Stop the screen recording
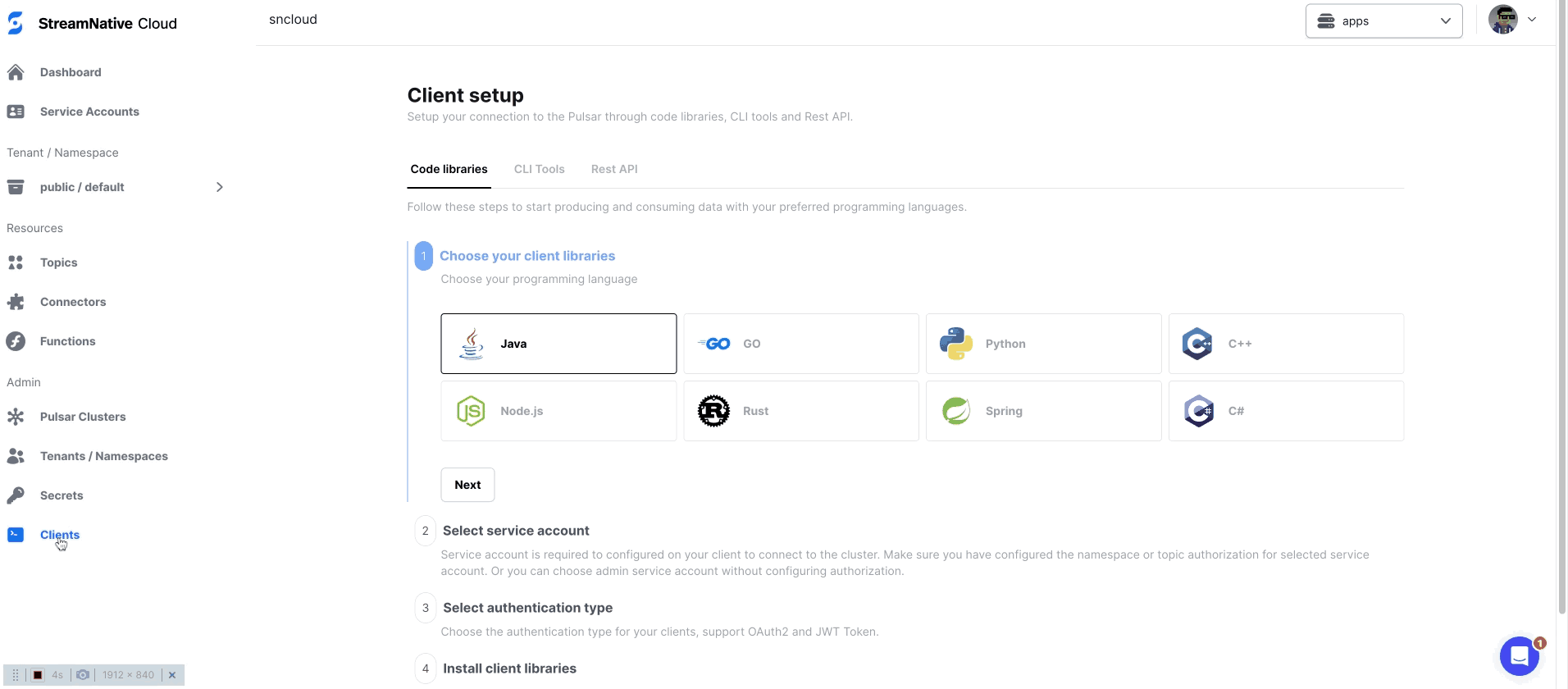The image size is (1568, 689). [x=38, y=675]
